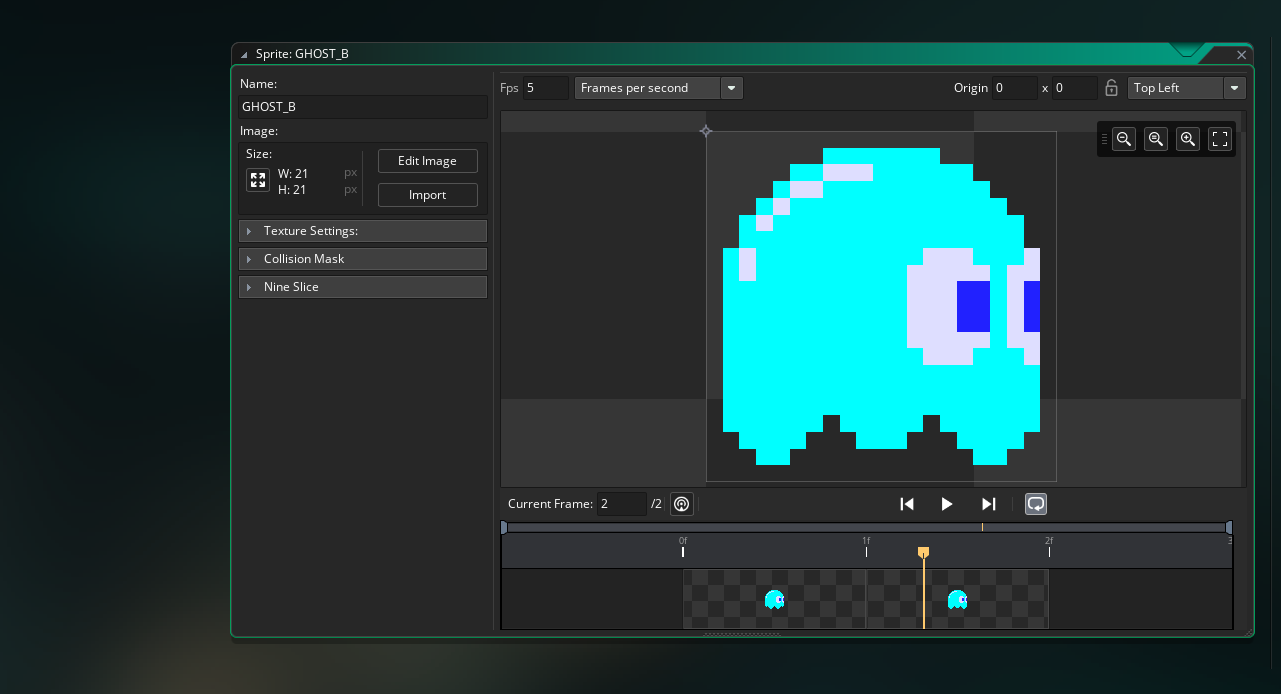Click the Current Frame number field
This screenshot has width=1281, height=694.
tap(621, 504)
